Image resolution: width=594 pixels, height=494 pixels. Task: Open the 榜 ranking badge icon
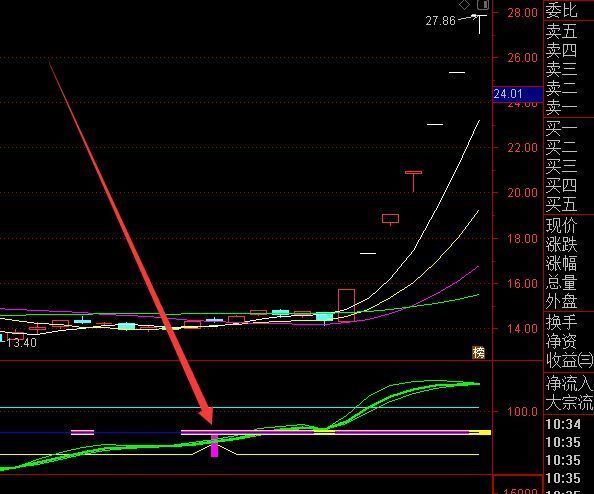point(478,353)
